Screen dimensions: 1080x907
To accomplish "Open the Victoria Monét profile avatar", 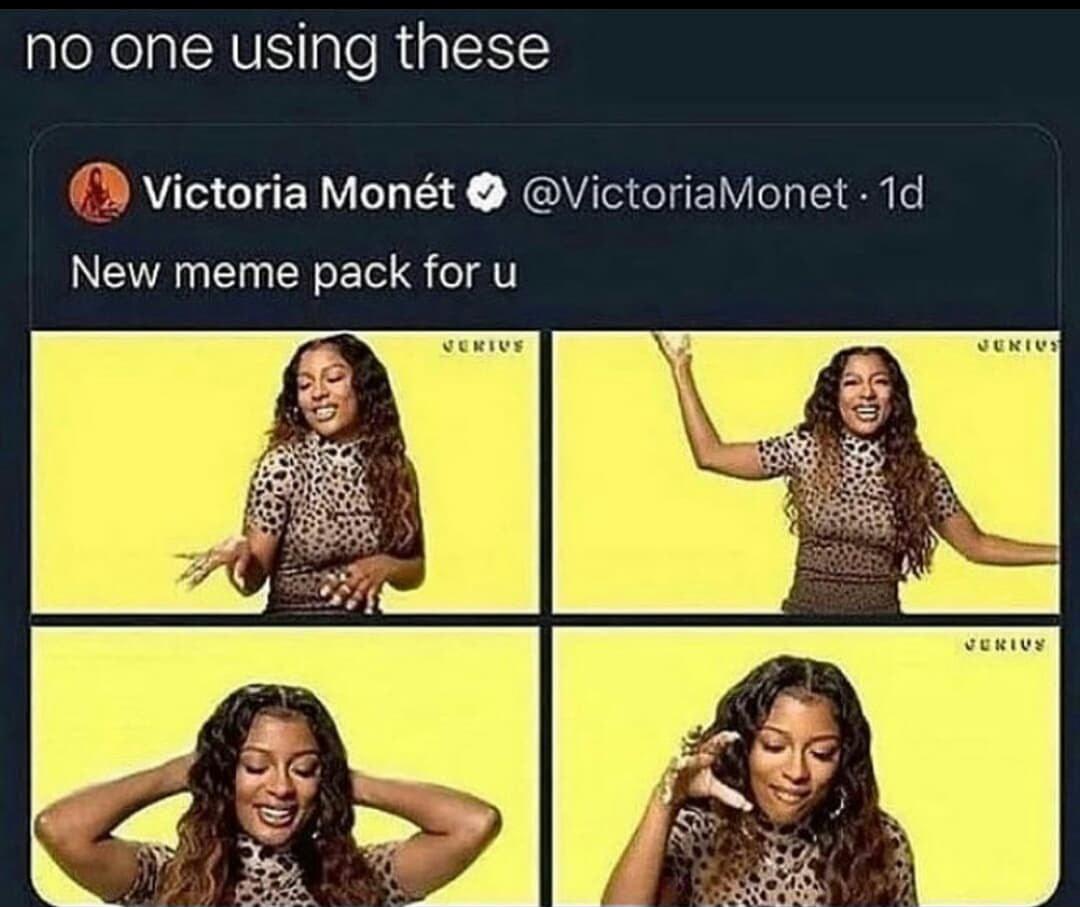I will [x=99, y=194].
